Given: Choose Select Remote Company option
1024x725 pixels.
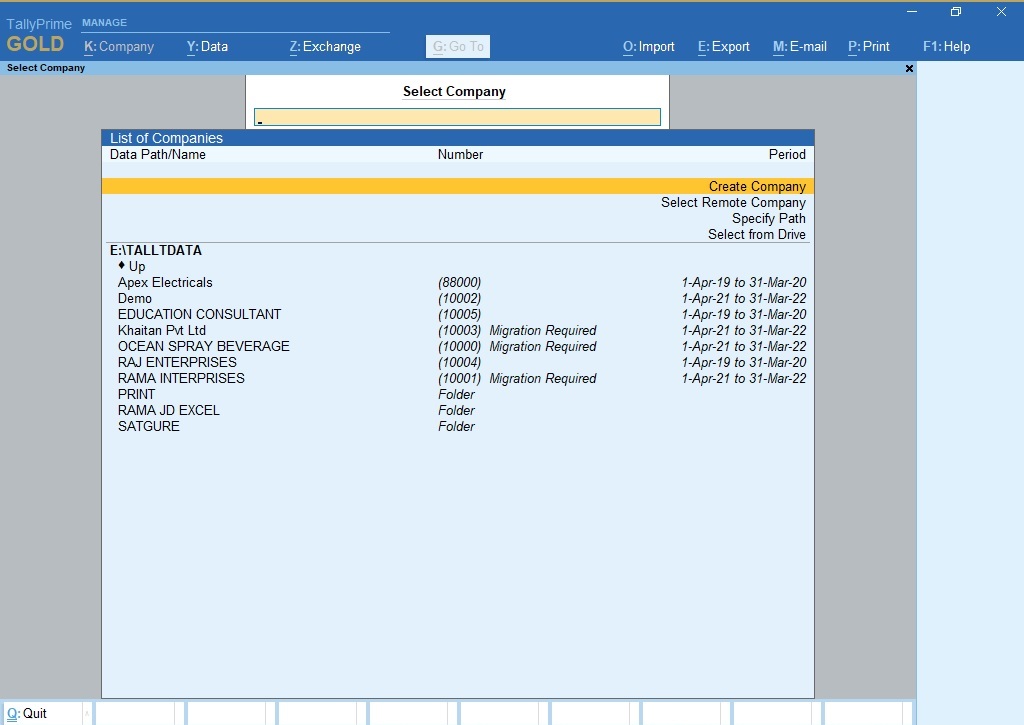Looking at the screenshot, I should point(733,202).
